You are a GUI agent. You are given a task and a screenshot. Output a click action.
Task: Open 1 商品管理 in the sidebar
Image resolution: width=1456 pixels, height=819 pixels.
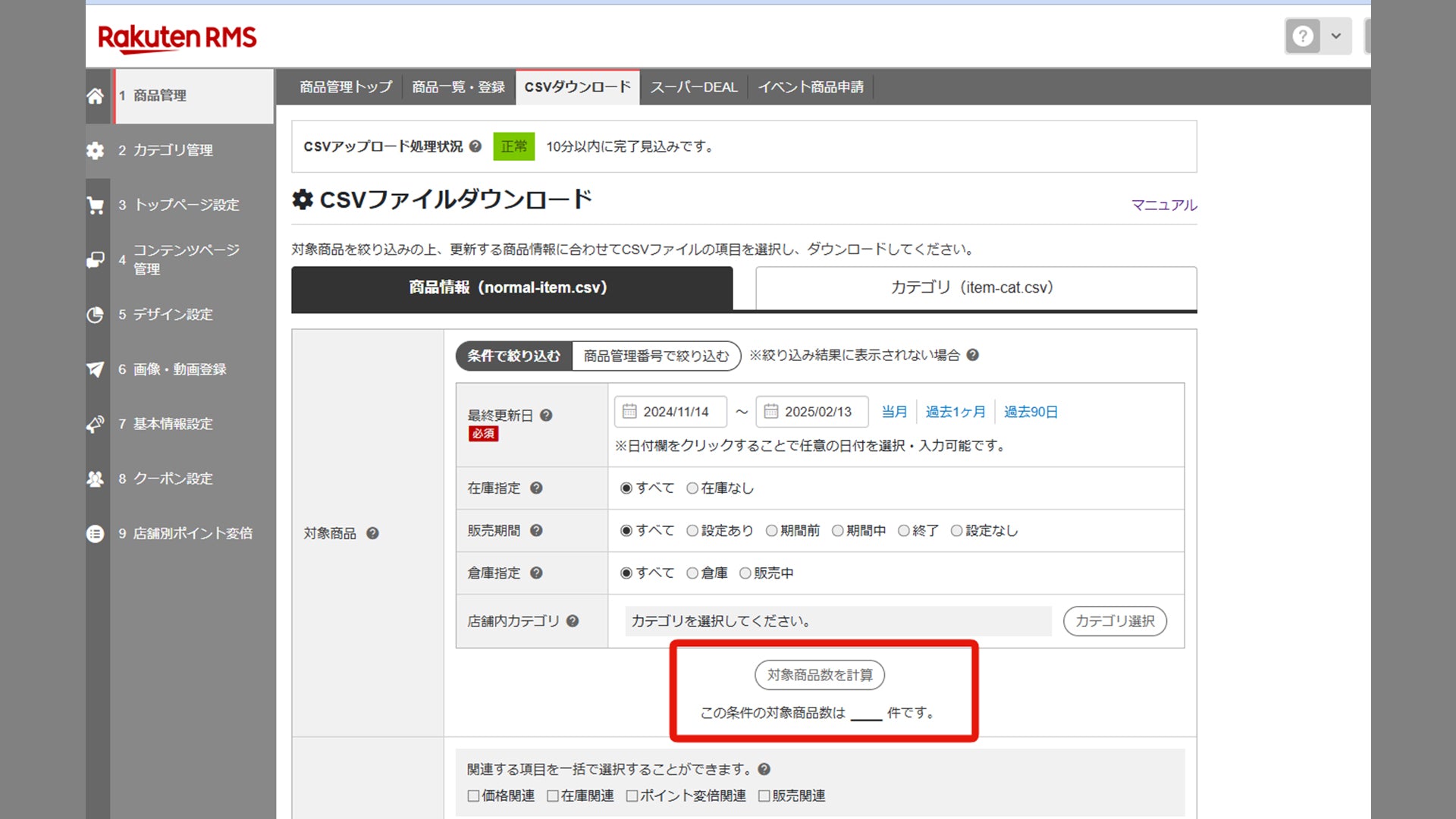click(x=194, y=96)
